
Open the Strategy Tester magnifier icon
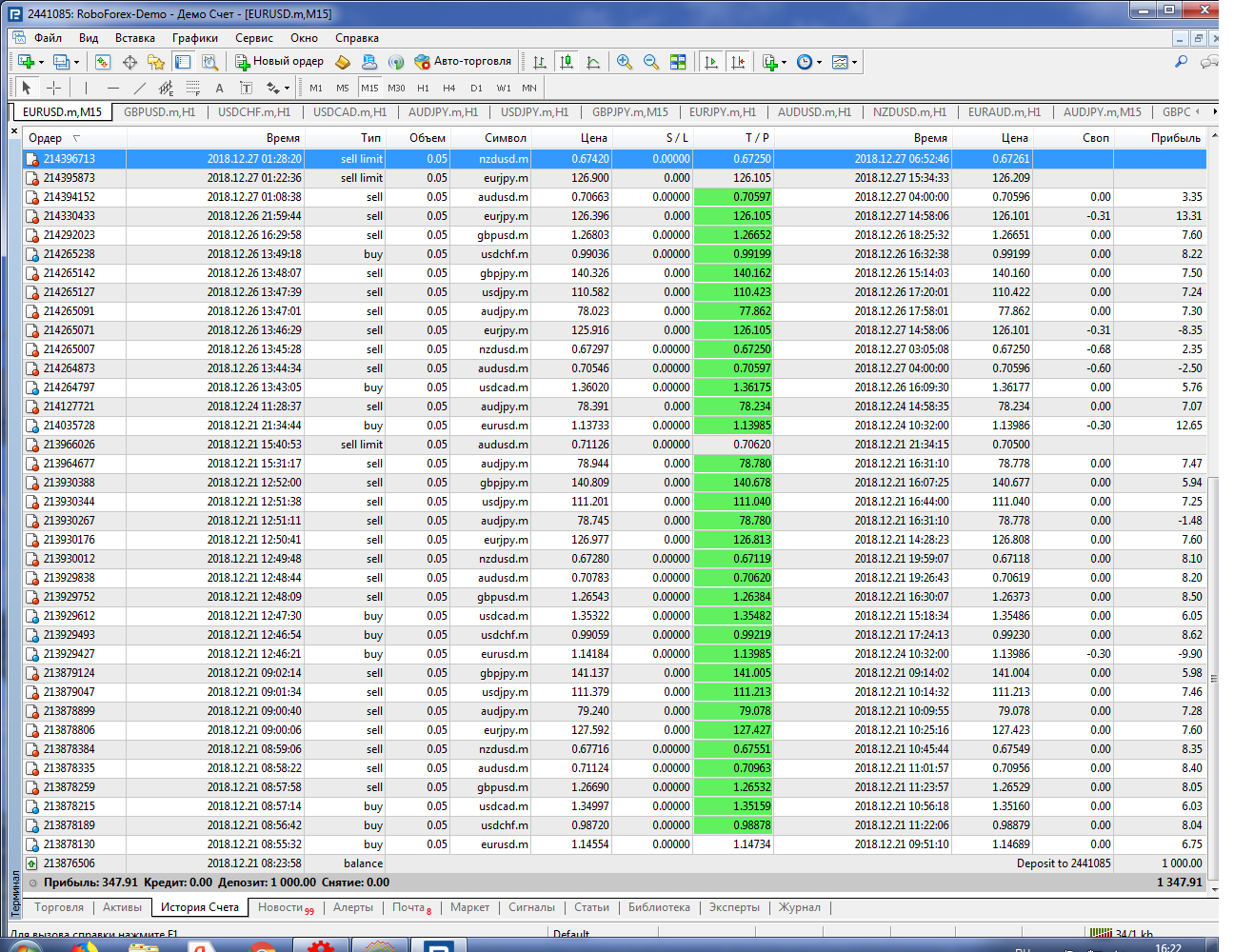point(211,62)
